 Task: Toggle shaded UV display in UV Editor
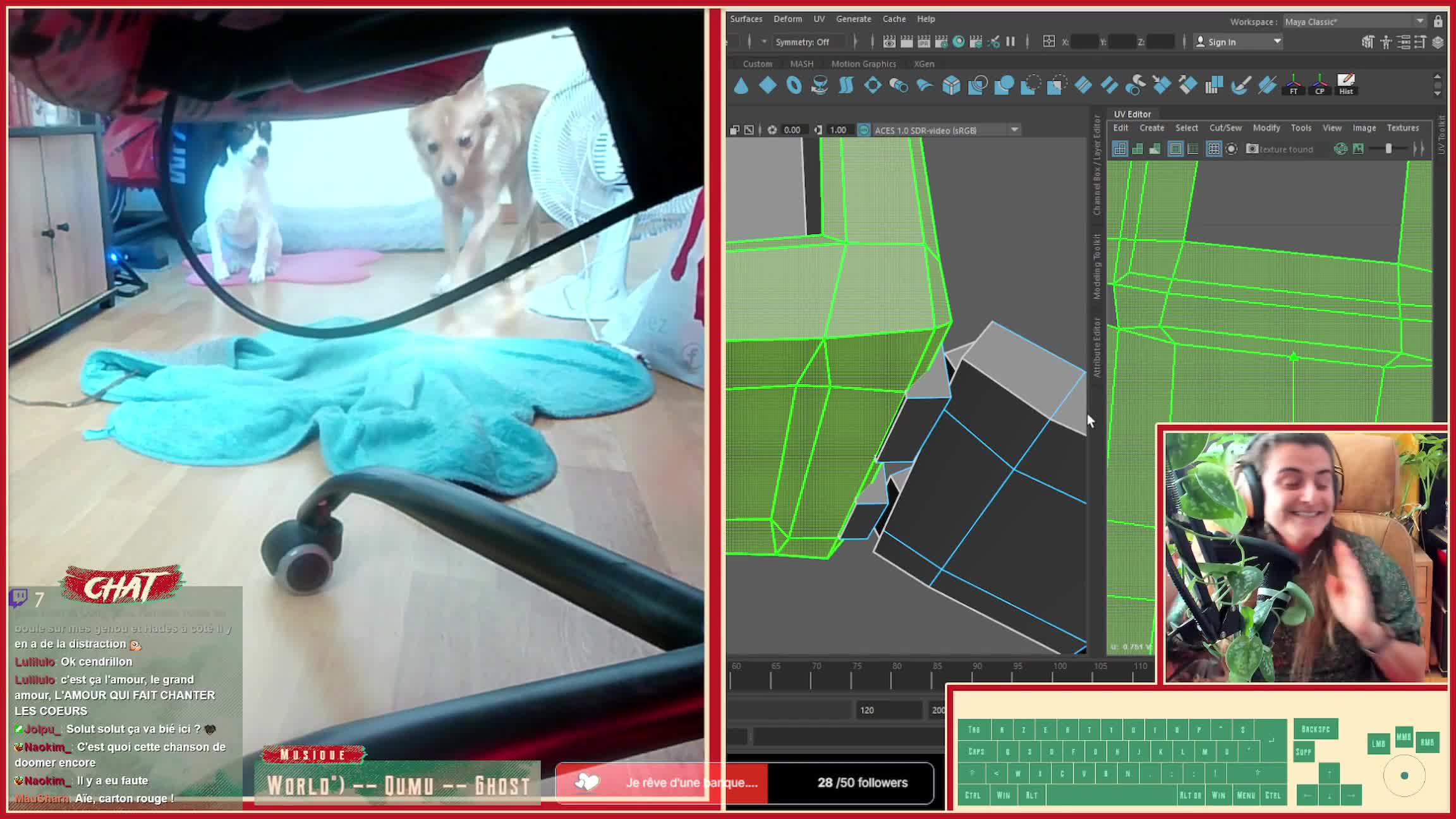tap(1137, 149)
